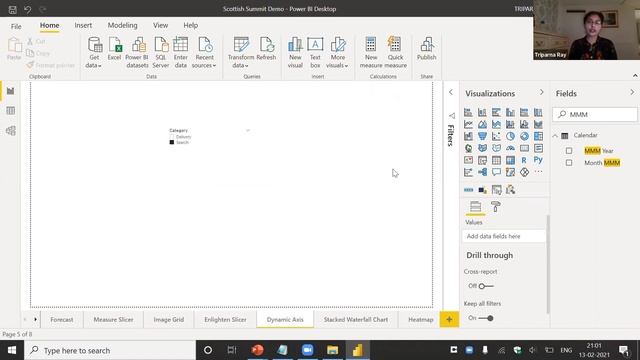The image size is (640, 360).
Task: Open the File menu
Action: pos(16,26)
